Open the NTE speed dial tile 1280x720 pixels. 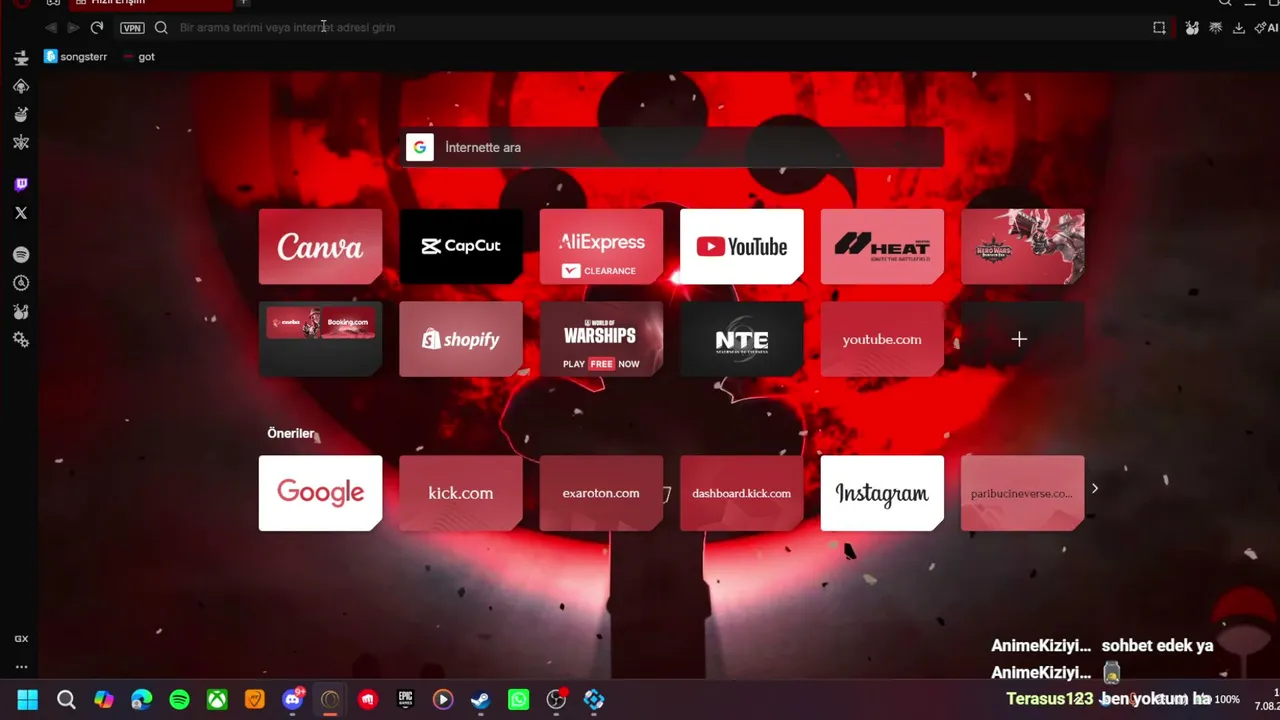point(742,340)
